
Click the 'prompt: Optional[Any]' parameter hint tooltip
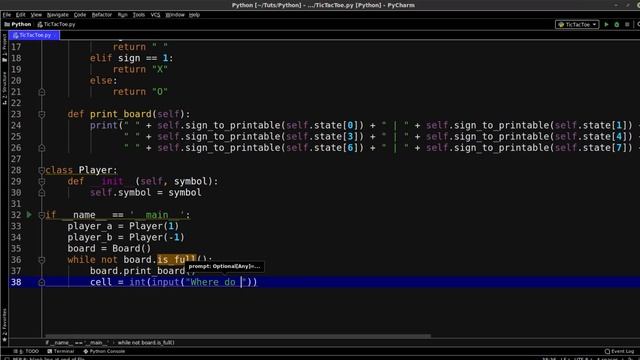(224, 267)
